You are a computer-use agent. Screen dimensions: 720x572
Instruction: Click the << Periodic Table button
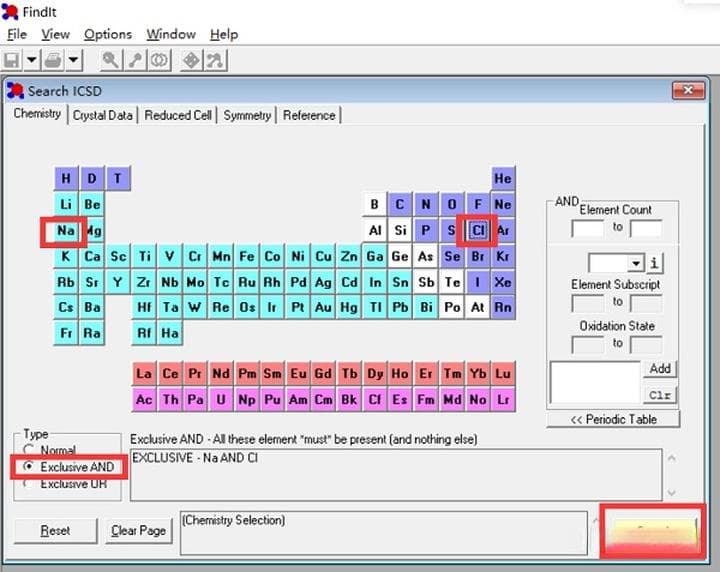pos(613,419)
